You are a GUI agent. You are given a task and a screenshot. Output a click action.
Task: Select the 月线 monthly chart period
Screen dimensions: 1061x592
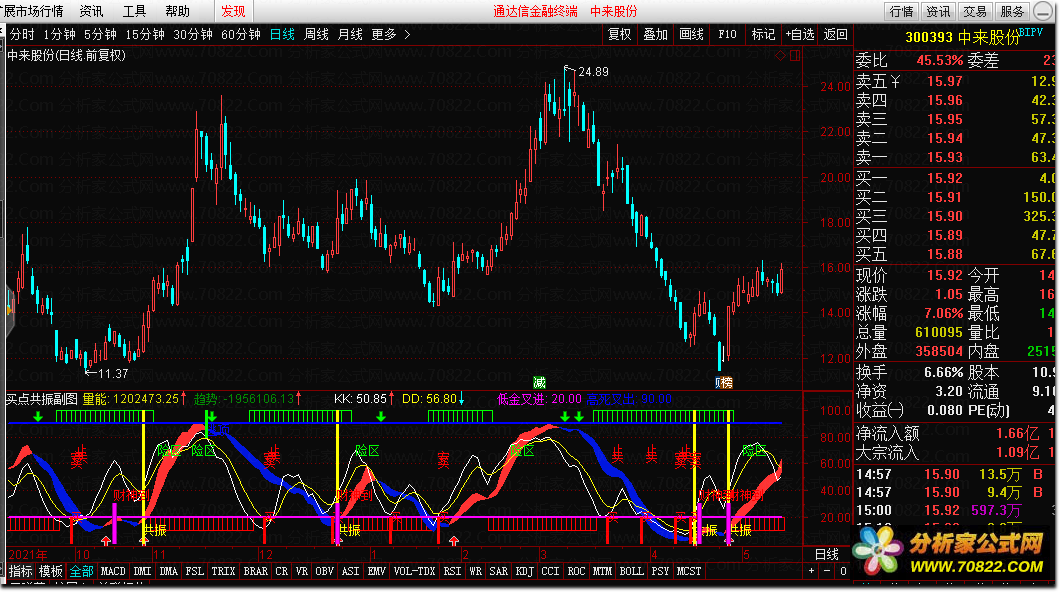(x=350, y=35)
